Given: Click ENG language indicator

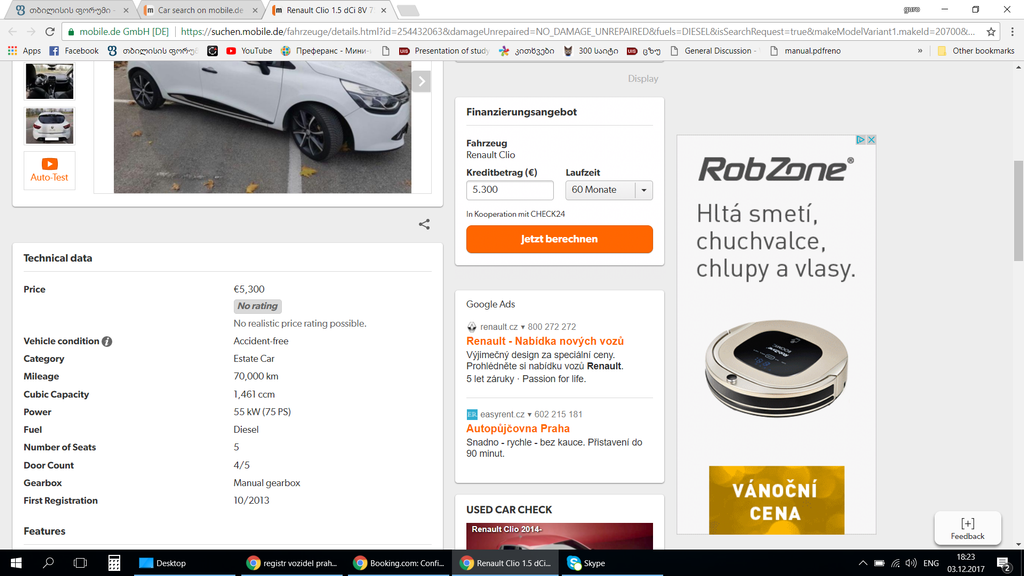Looking at the screenshot, I should [931, 563].
